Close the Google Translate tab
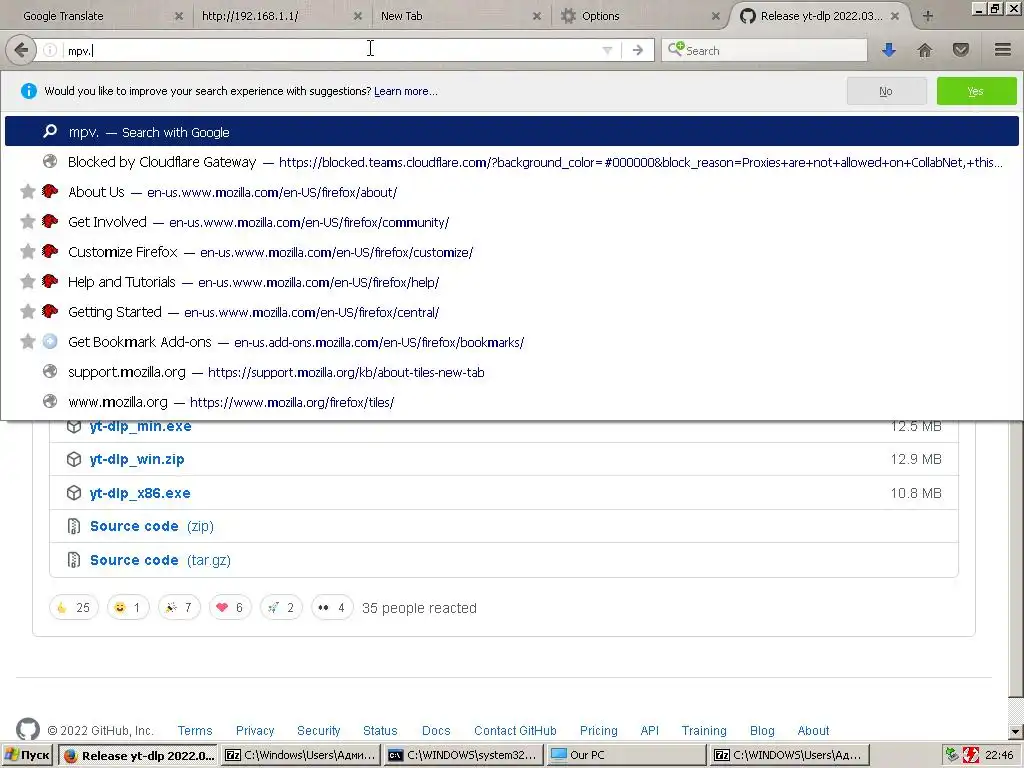 178,16
